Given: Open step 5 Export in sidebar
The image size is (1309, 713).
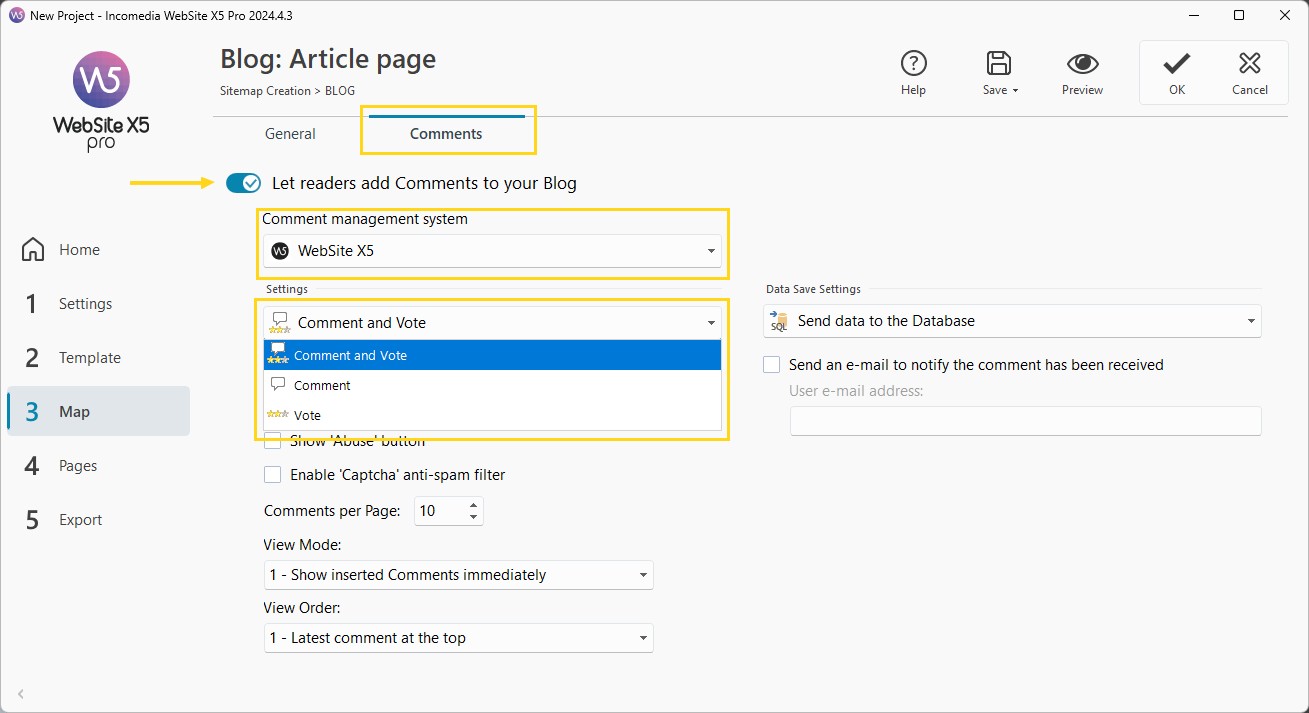Looking at the screenshot, I should (98, 520).
